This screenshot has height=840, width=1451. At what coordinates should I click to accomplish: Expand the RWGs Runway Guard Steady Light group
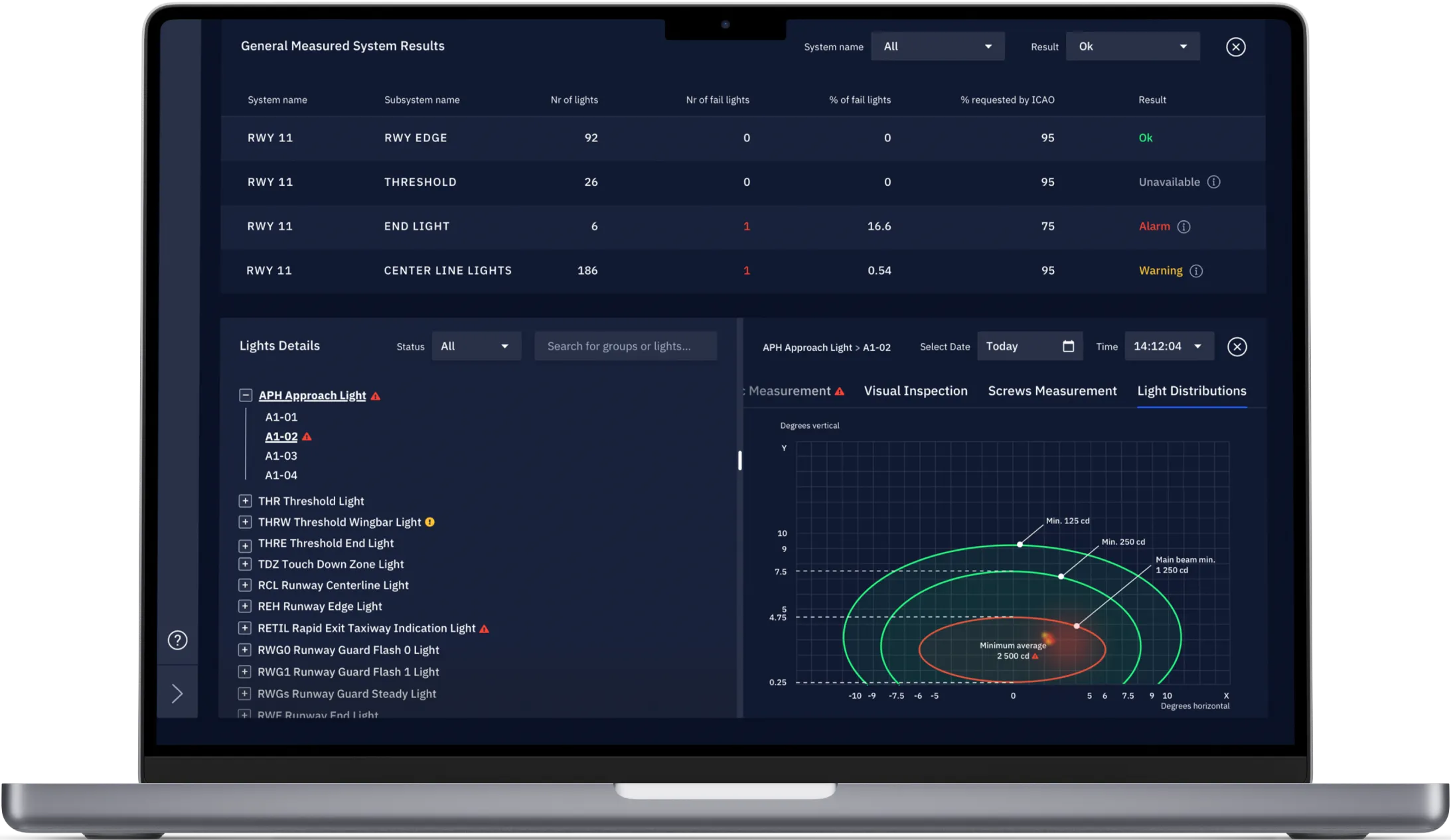245,693
